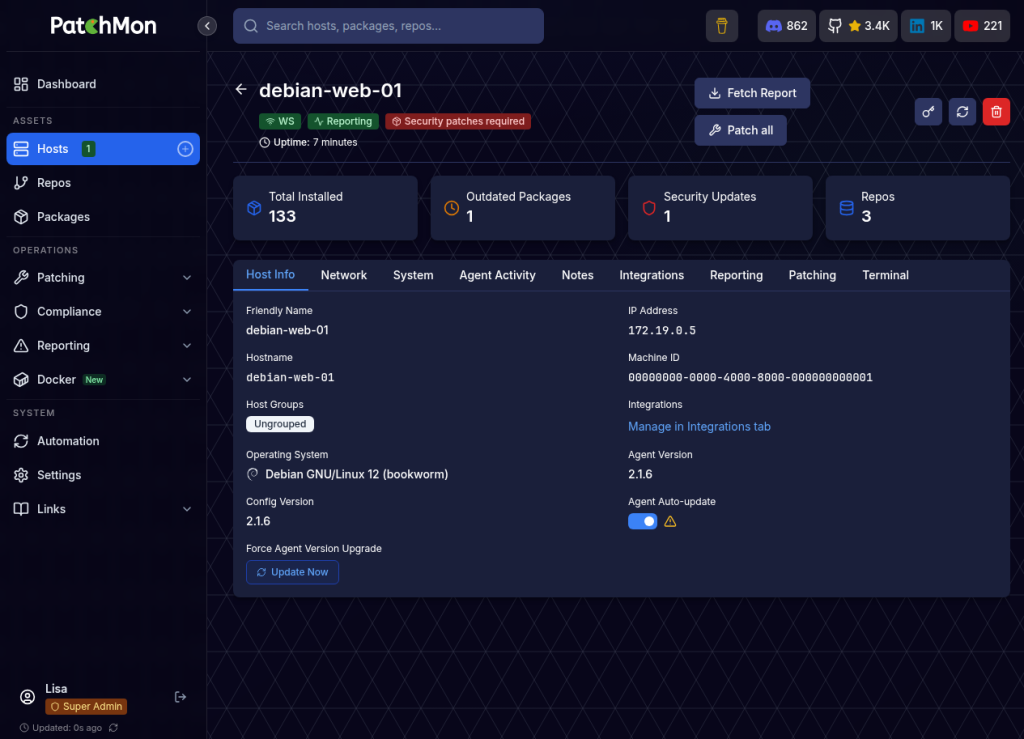Viewport: 1024px width, 739px height.
Task: Open the Security Updates card
Action: click(720, 208)
